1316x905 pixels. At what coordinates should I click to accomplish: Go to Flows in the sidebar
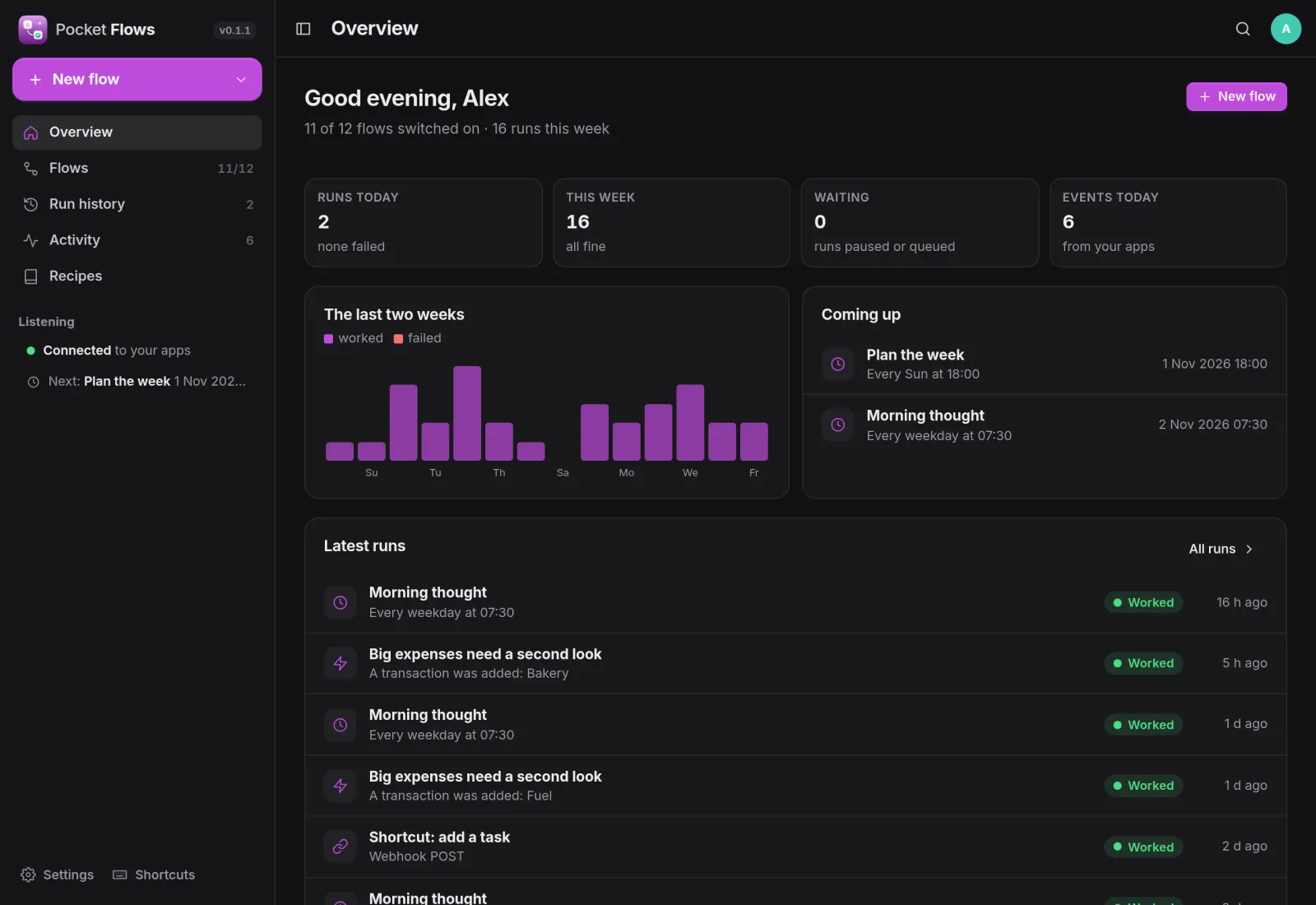(x=137, y=168)
